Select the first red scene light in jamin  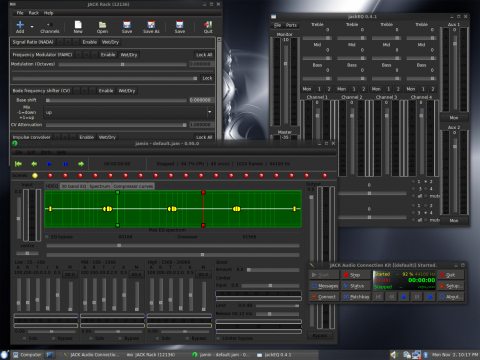point(50,175)
